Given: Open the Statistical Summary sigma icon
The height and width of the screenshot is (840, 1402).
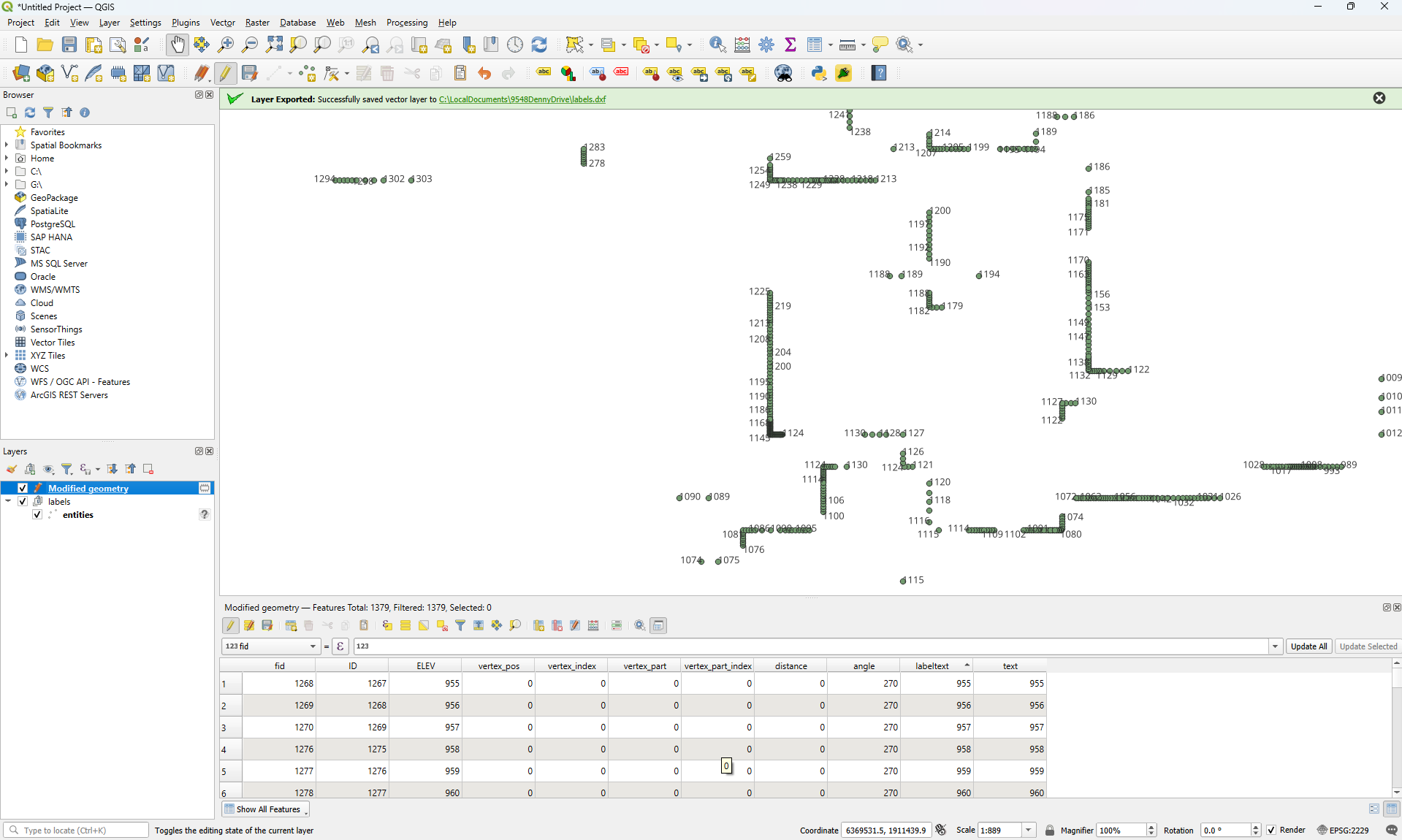Looking at the screenshot, I should (x=790, y=45).
